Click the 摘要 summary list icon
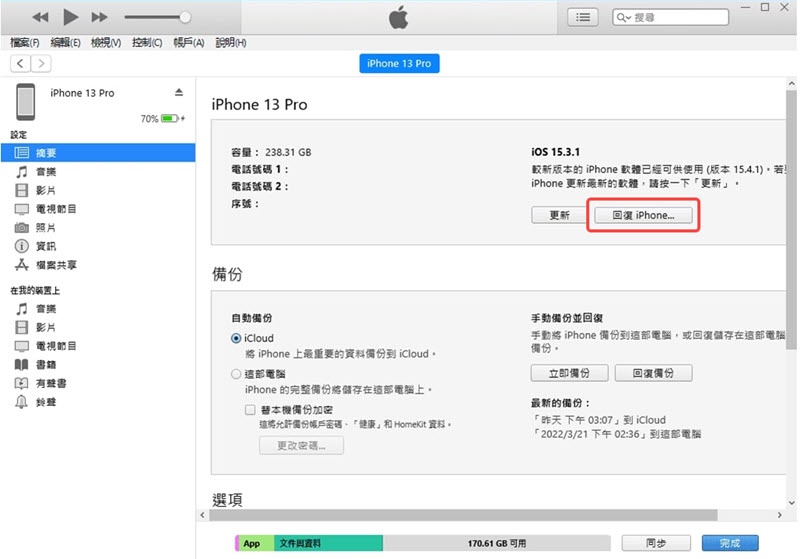Viewport: 800px width, 559px height. 21,153
